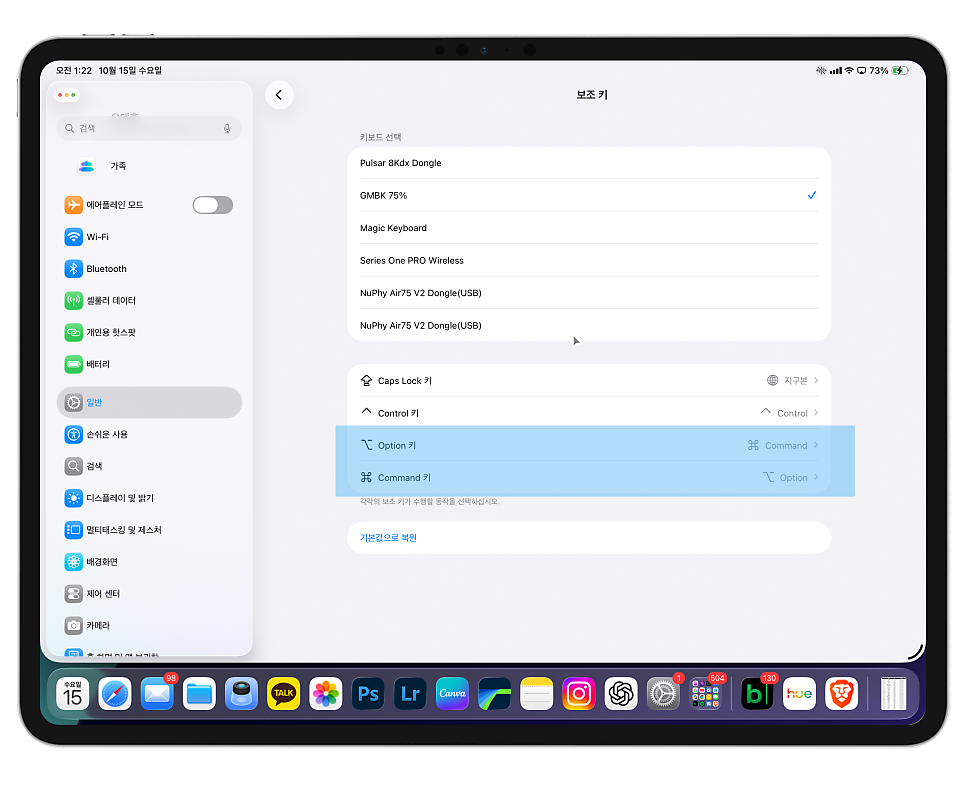Open Notes app in dock
966x785 pixels.
click(x=537, y=694)
